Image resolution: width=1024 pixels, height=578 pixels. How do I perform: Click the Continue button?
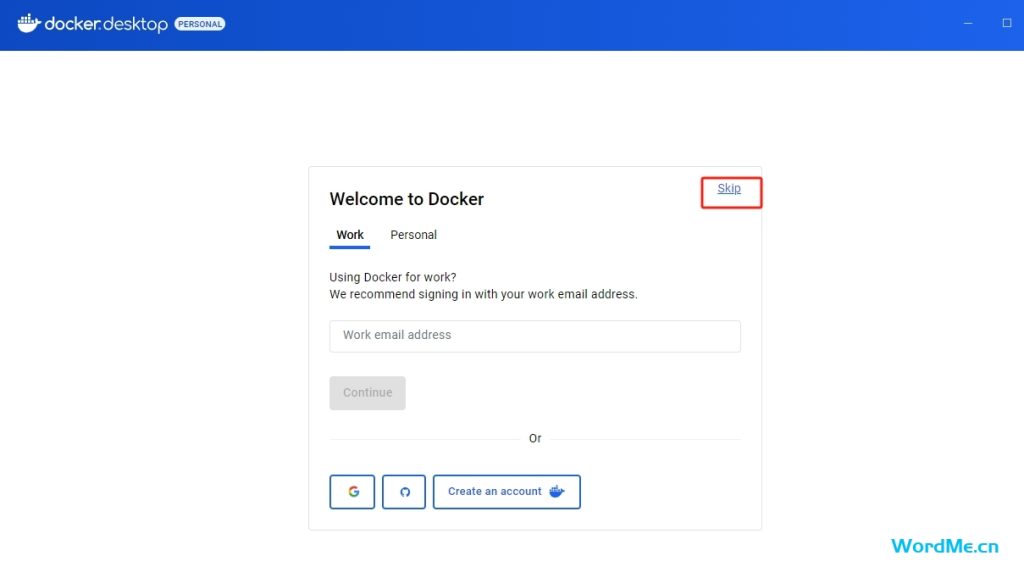(x=368, y=393)
